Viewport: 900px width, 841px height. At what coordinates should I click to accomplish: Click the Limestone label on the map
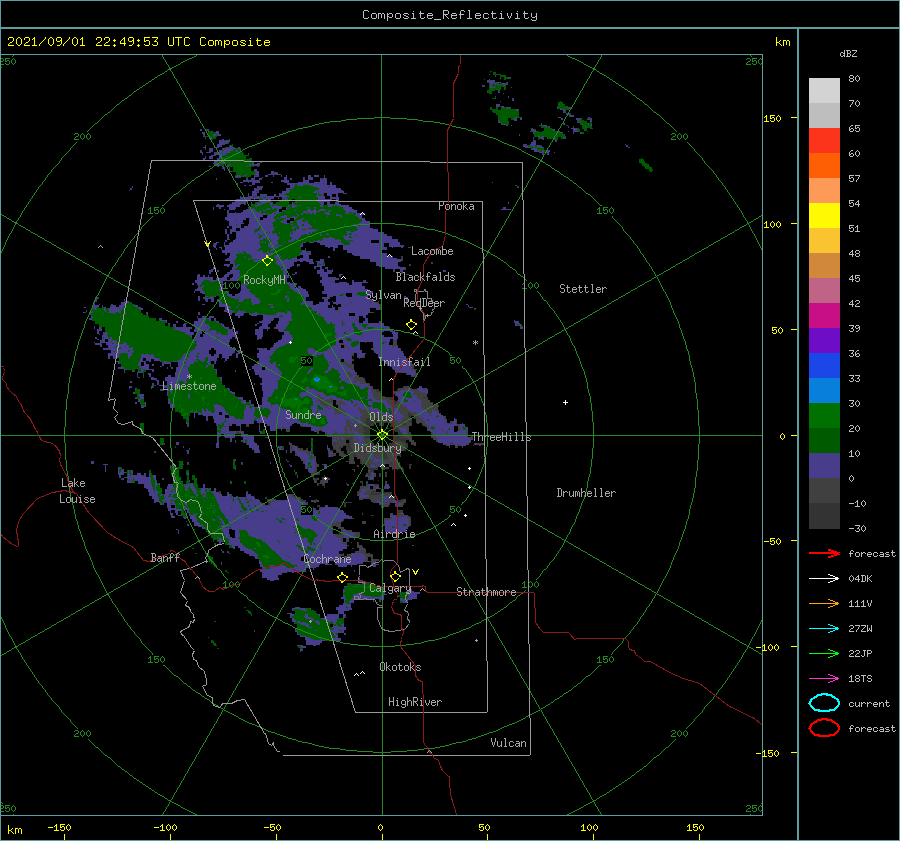189,386
